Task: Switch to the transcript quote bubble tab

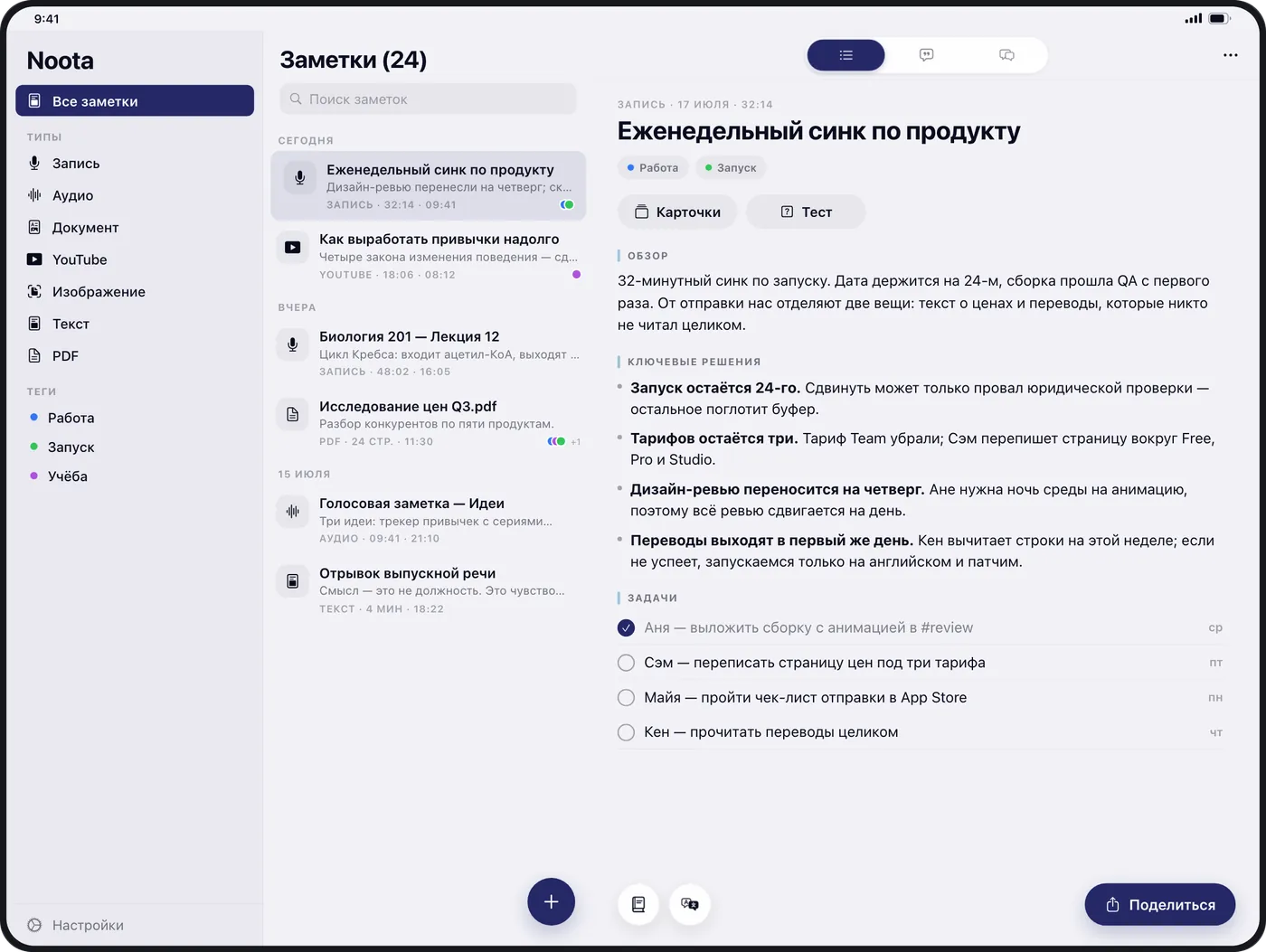Action: pyautogui.click(x=926, y=55)
